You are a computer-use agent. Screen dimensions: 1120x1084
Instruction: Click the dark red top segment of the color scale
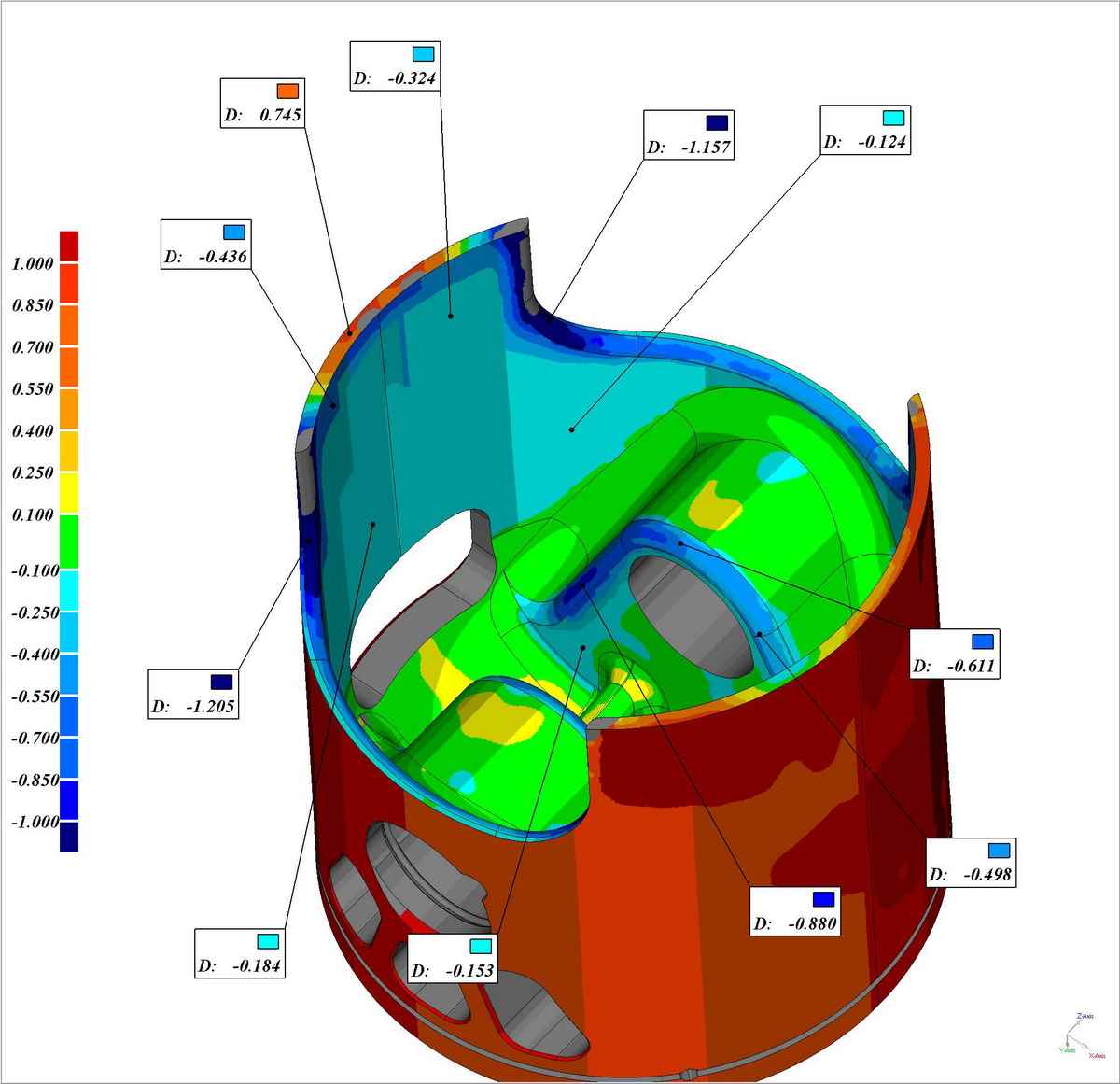[69, 246]
